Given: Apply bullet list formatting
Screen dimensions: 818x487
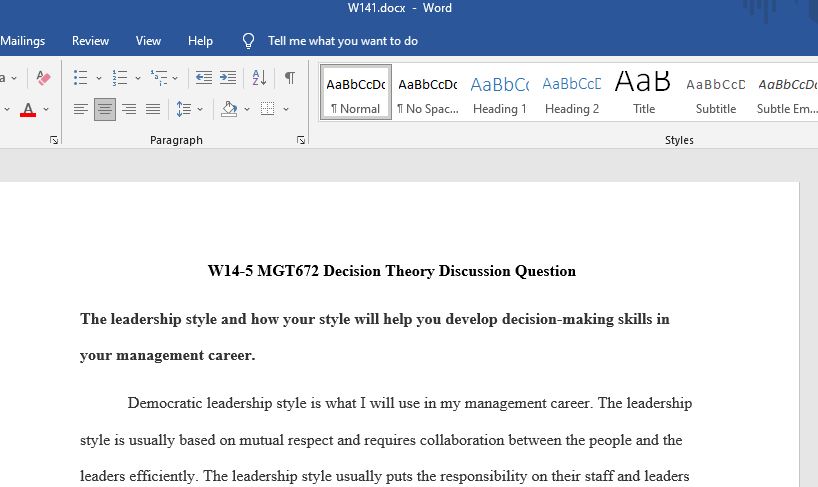Looking at the screenshot, I should tap(80, 78).
